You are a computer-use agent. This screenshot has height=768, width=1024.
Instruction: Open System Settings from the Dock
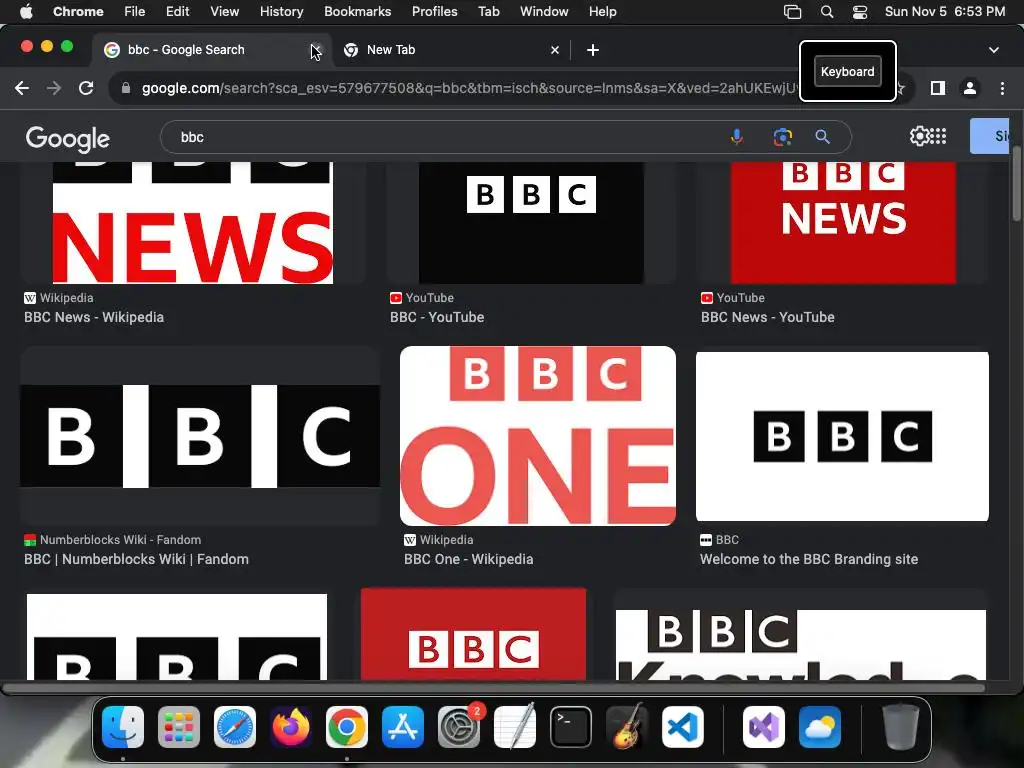[459, 727]
